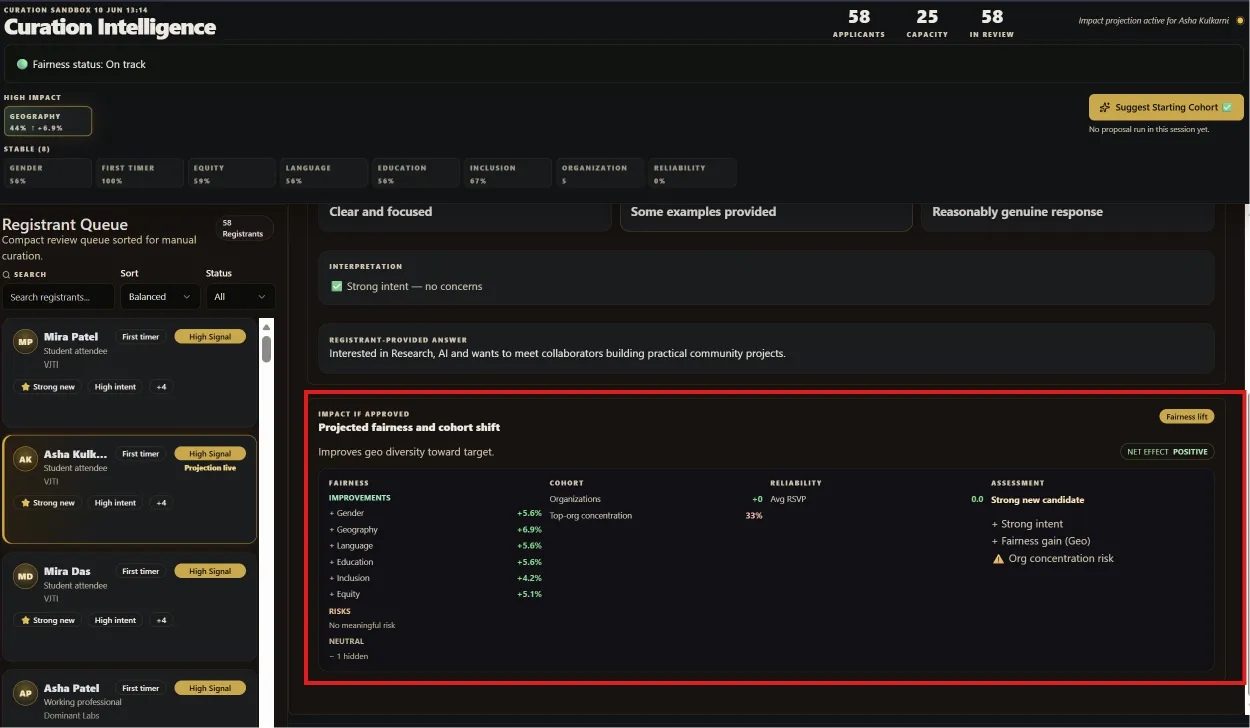The height and width of the screenshot is (728, 1250).
Task: Select the Language stable metric card
Action: click(x=325, y=173)
